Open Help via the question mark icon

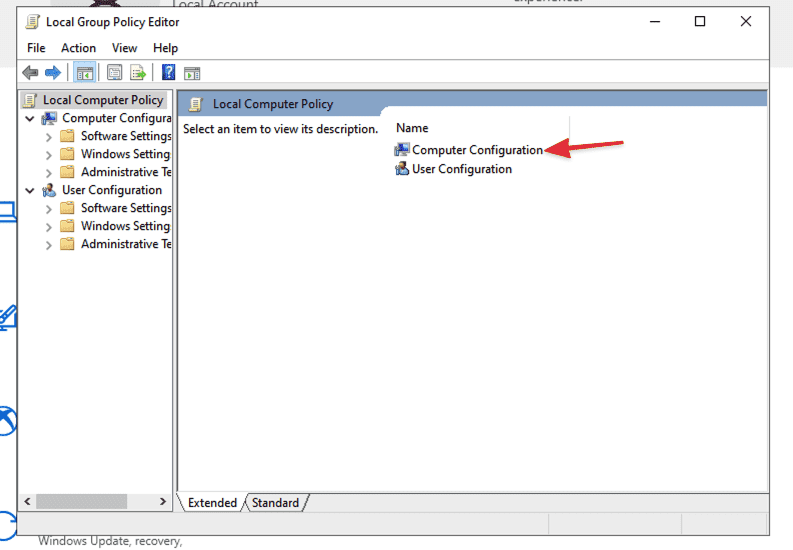[168, 73]
